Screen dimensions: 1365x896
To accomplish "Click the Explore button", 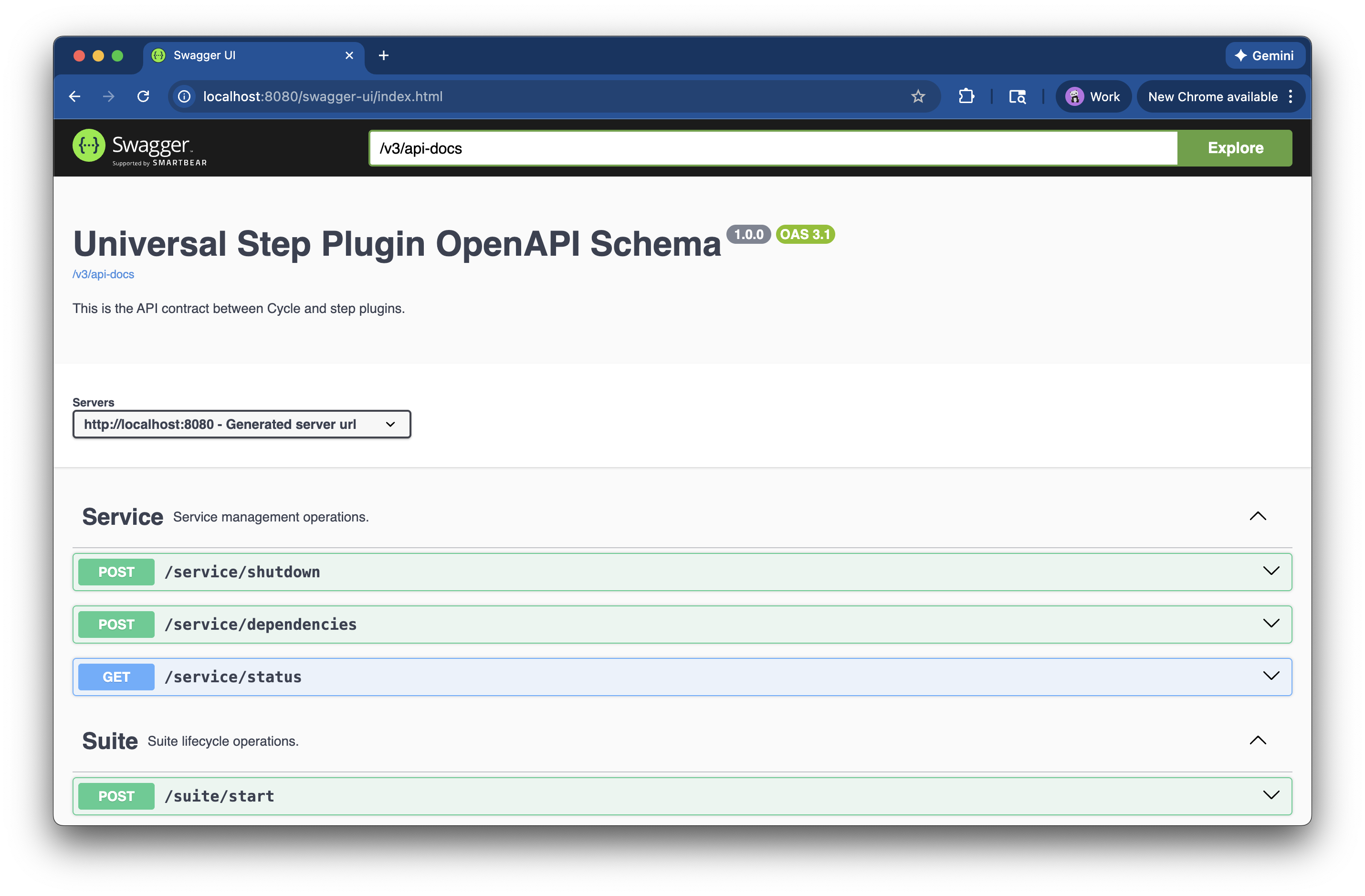I will click(x=1235, y=148).
